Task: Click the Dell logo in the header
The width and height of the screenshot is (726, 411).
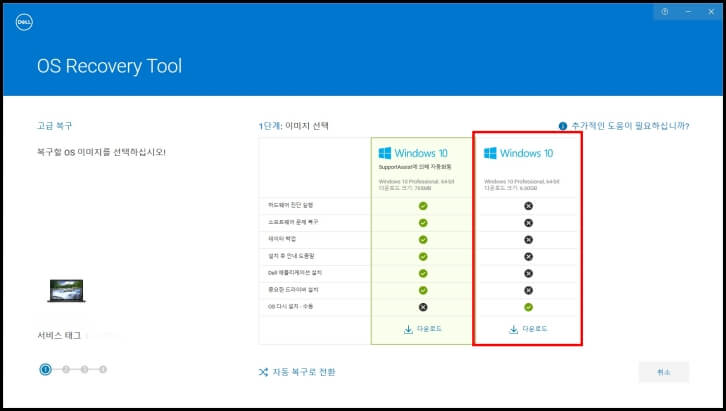Action: tap(24, 22)
